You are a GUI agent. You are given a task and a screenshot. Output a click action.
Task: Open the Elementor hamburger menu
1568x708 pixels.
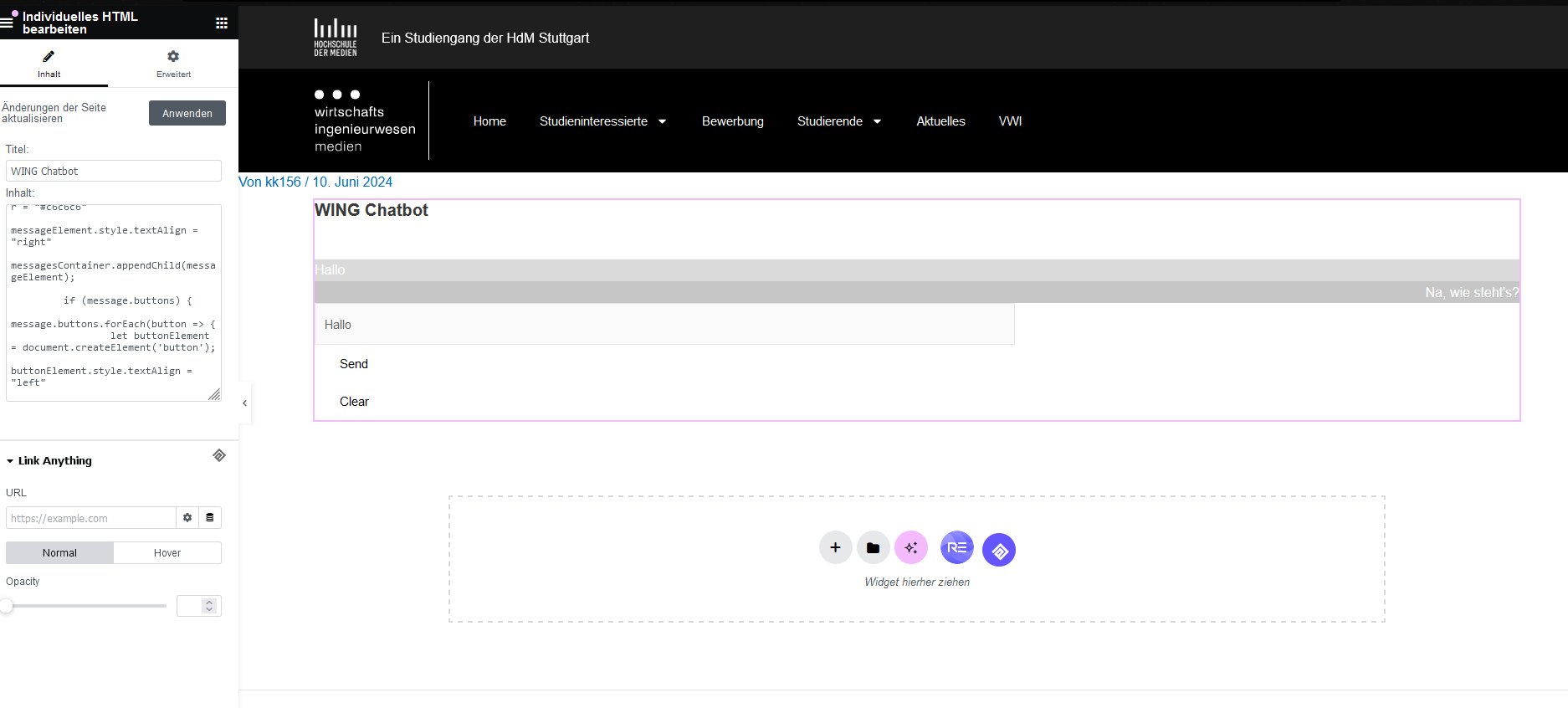click(x=7, y=23)
